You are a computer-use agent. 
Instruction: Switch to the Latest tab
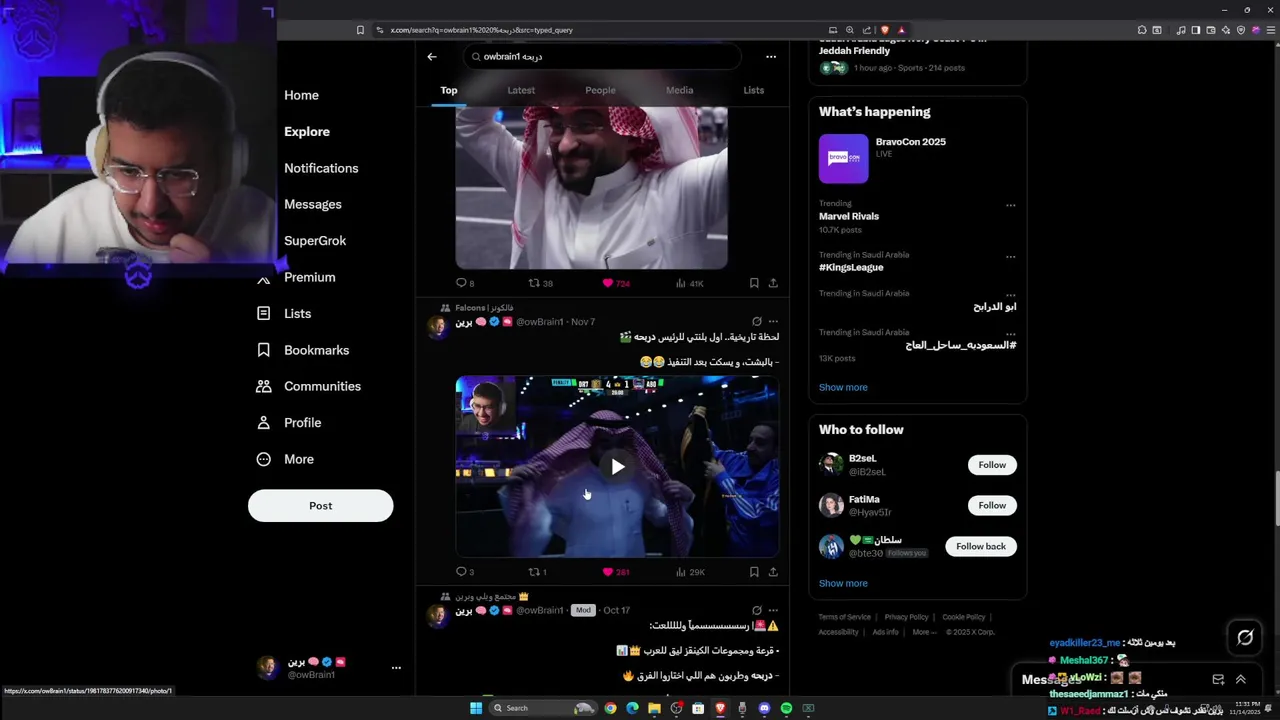pyautogui.click(x=521, y=90)
